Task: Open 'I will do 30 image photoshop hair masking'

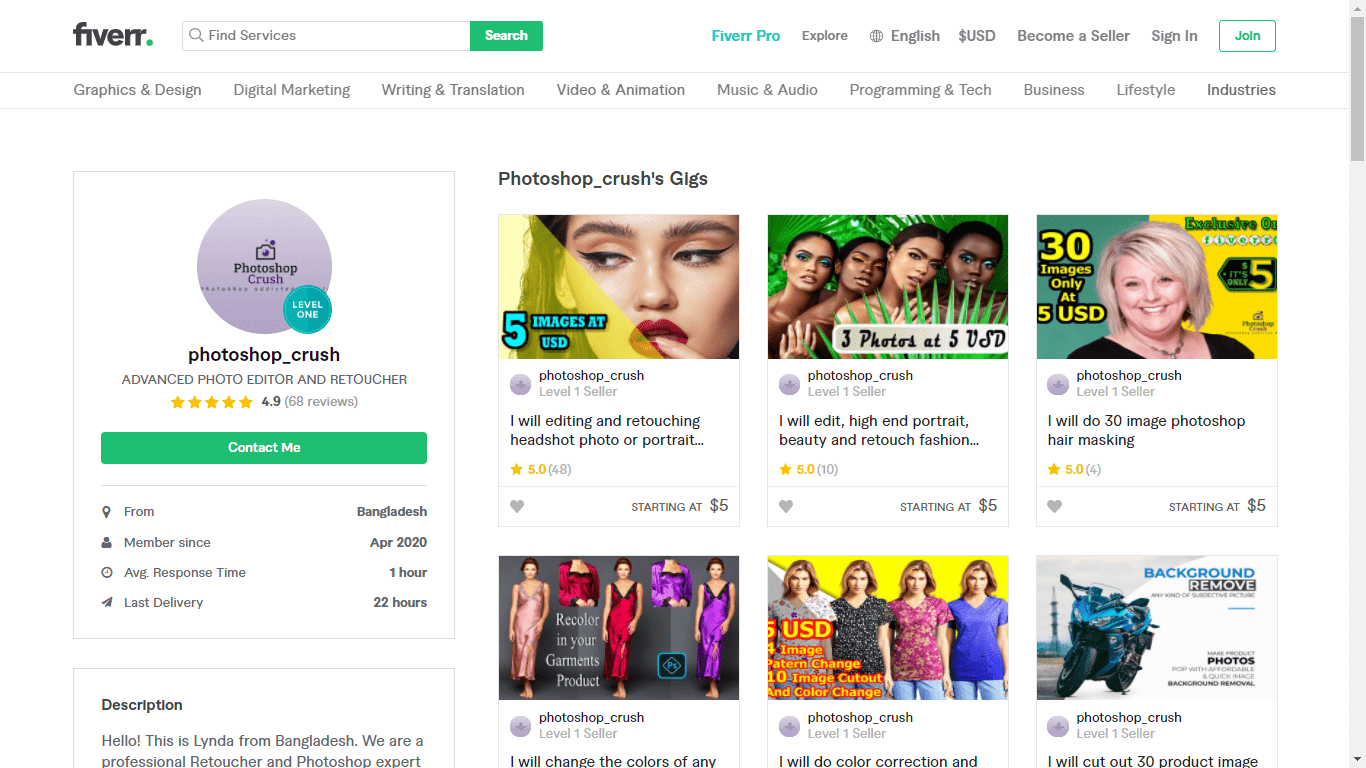Action: coord(1146,431)
